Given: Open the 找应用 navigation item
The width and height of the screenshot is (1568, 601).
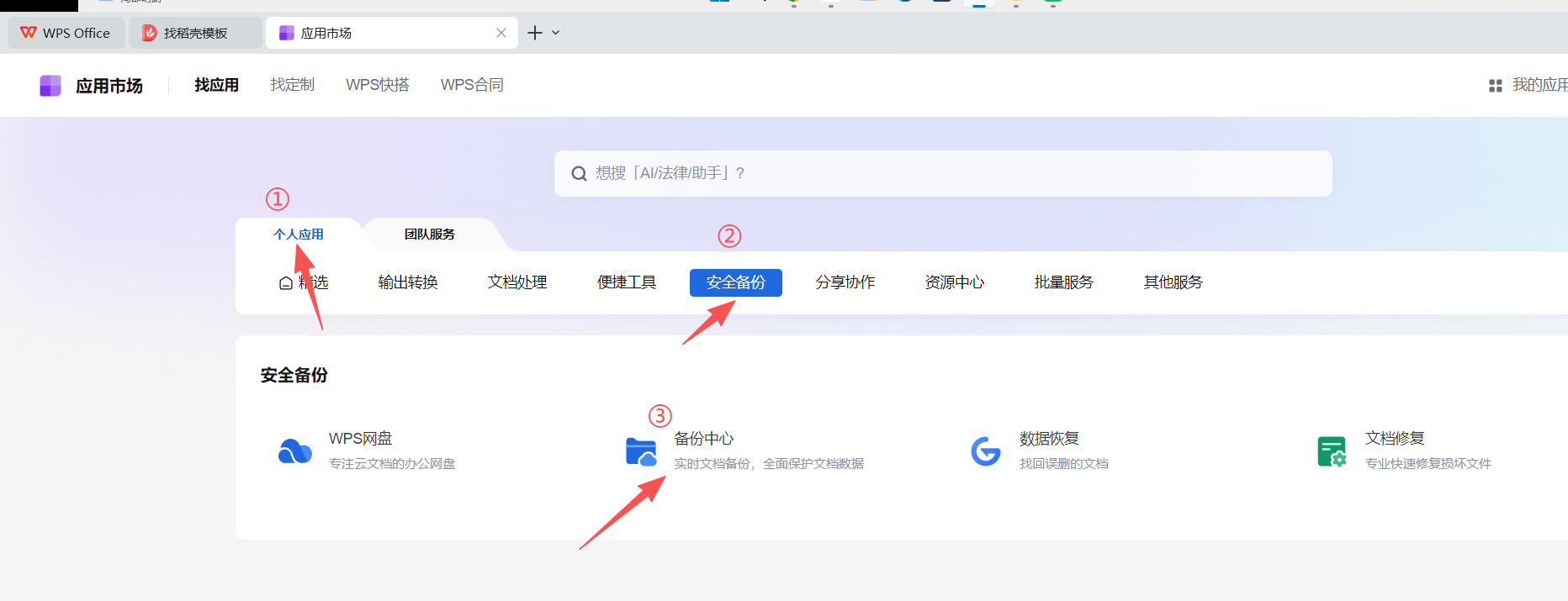Looking at the screenshot, I should [x=217, y=85].
